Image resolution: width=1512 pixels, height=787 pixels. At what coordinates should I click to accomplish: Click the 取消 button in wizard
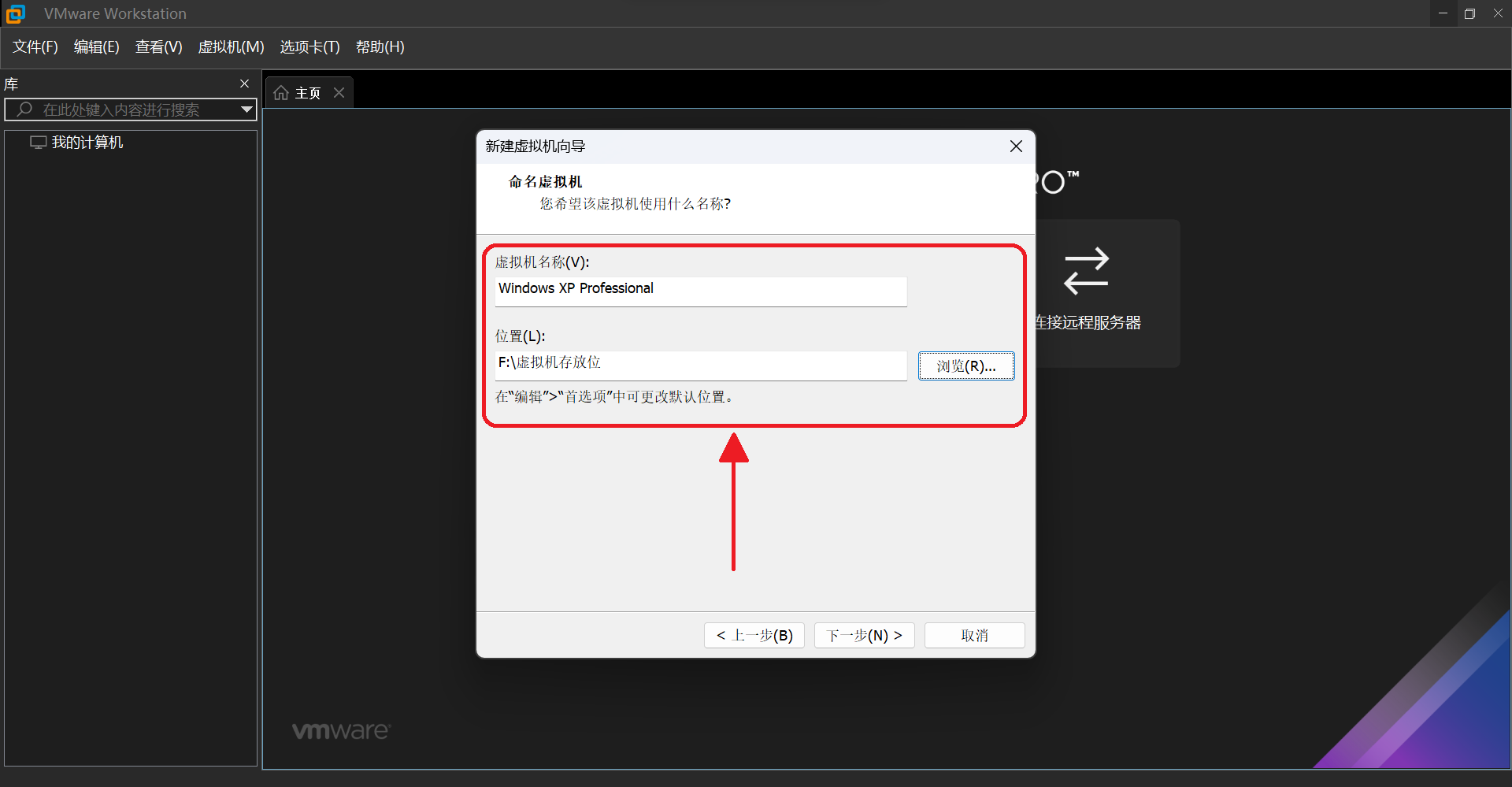pyautogui.click(x=975, y=636)
